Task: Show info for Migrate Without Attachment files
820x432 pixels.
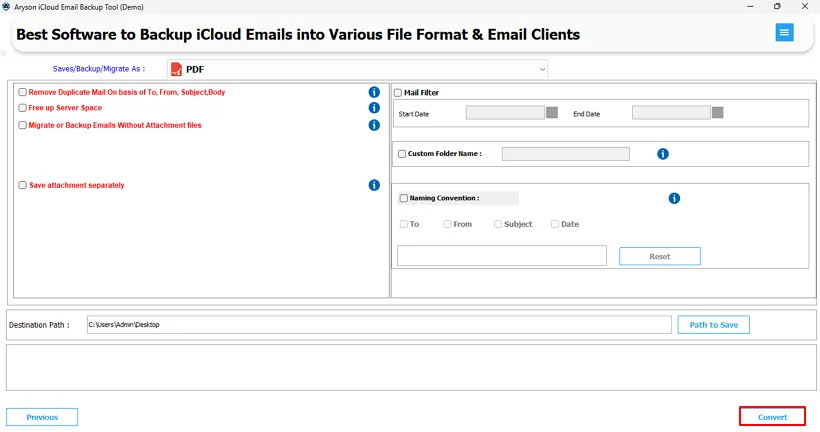Action: coord(374,125)
